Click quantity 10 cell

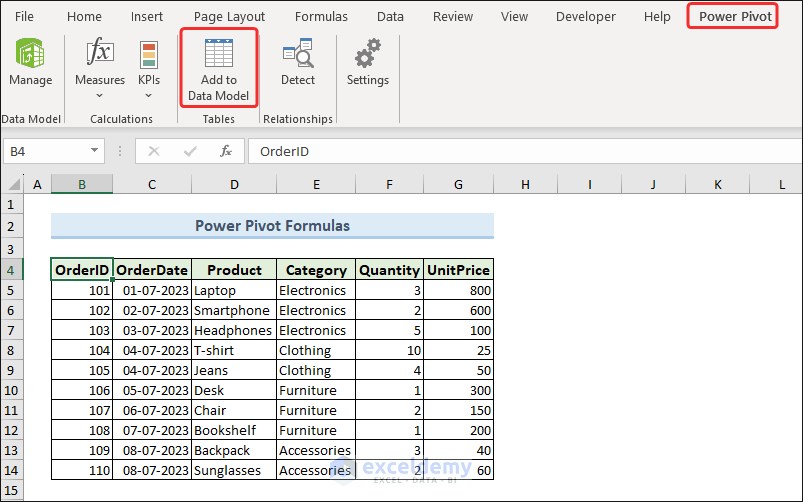point(390,350)
